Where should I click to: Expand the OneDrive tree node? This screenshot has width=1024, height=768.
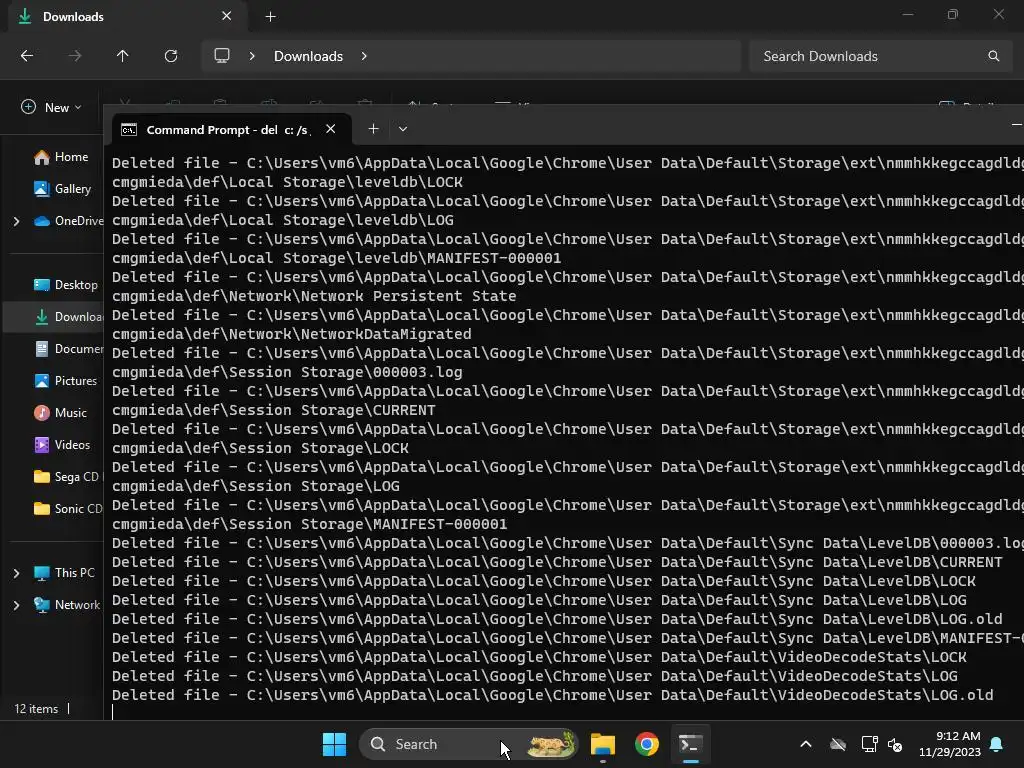[x=16, y=221]
